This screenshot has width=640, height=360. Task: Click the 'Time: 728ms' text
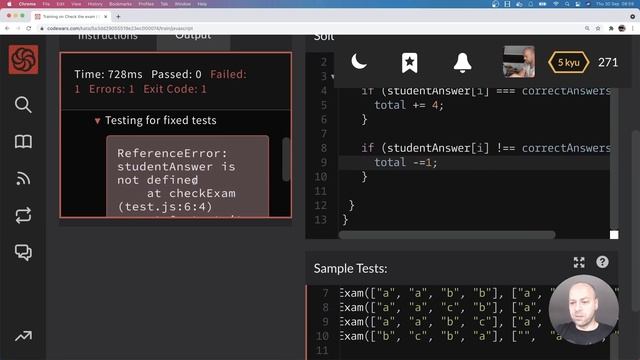coord(108,74)
